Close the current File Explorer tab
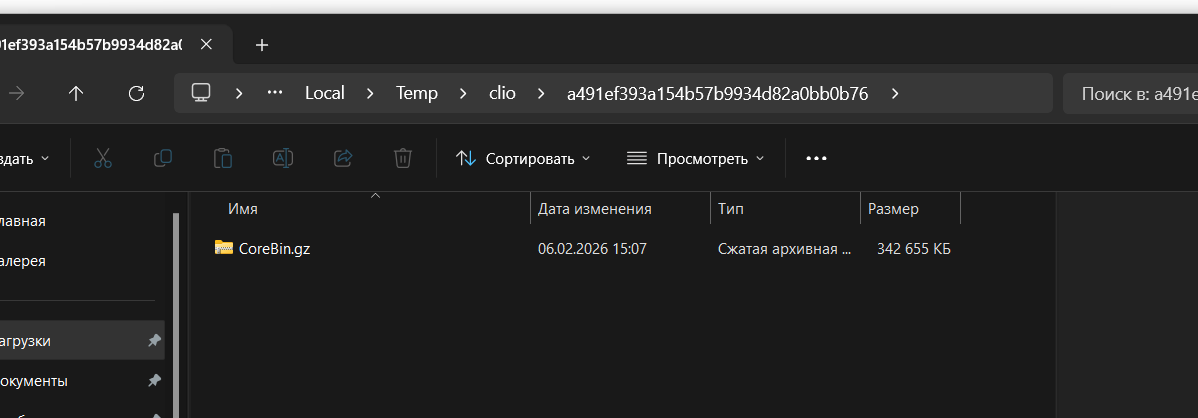The width and height of the screenshot is (1198, 418). 206,45
